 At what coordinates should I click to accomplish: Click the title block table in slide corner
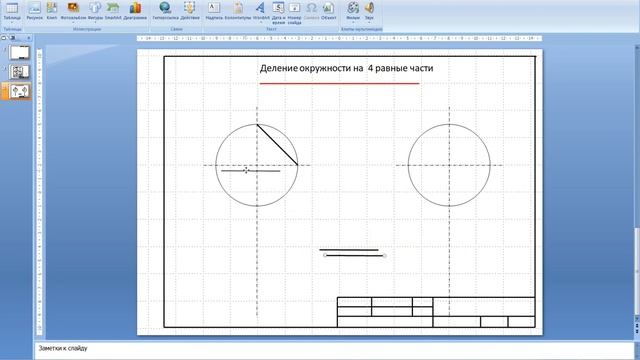[436, 312]
